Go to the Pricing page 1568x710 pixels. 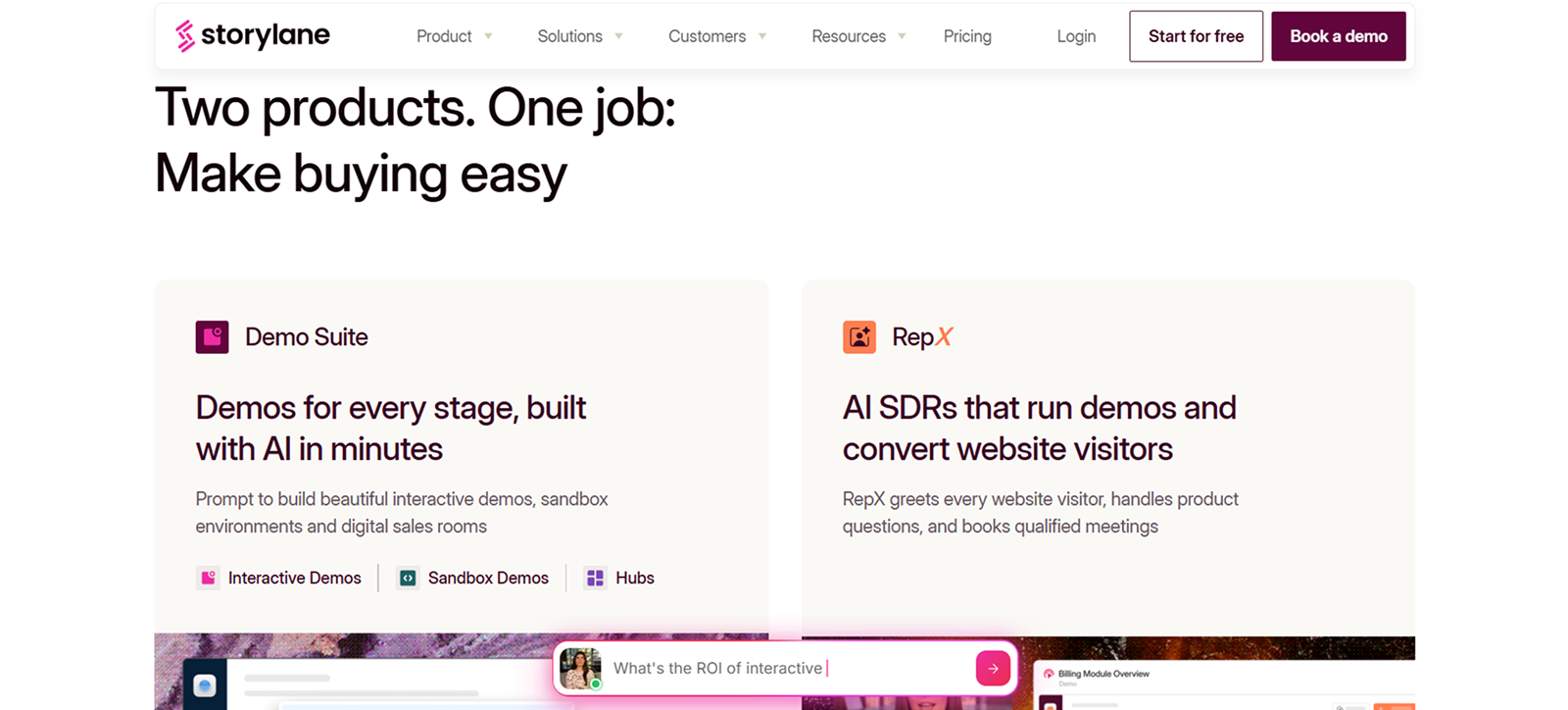click(967, 36)
